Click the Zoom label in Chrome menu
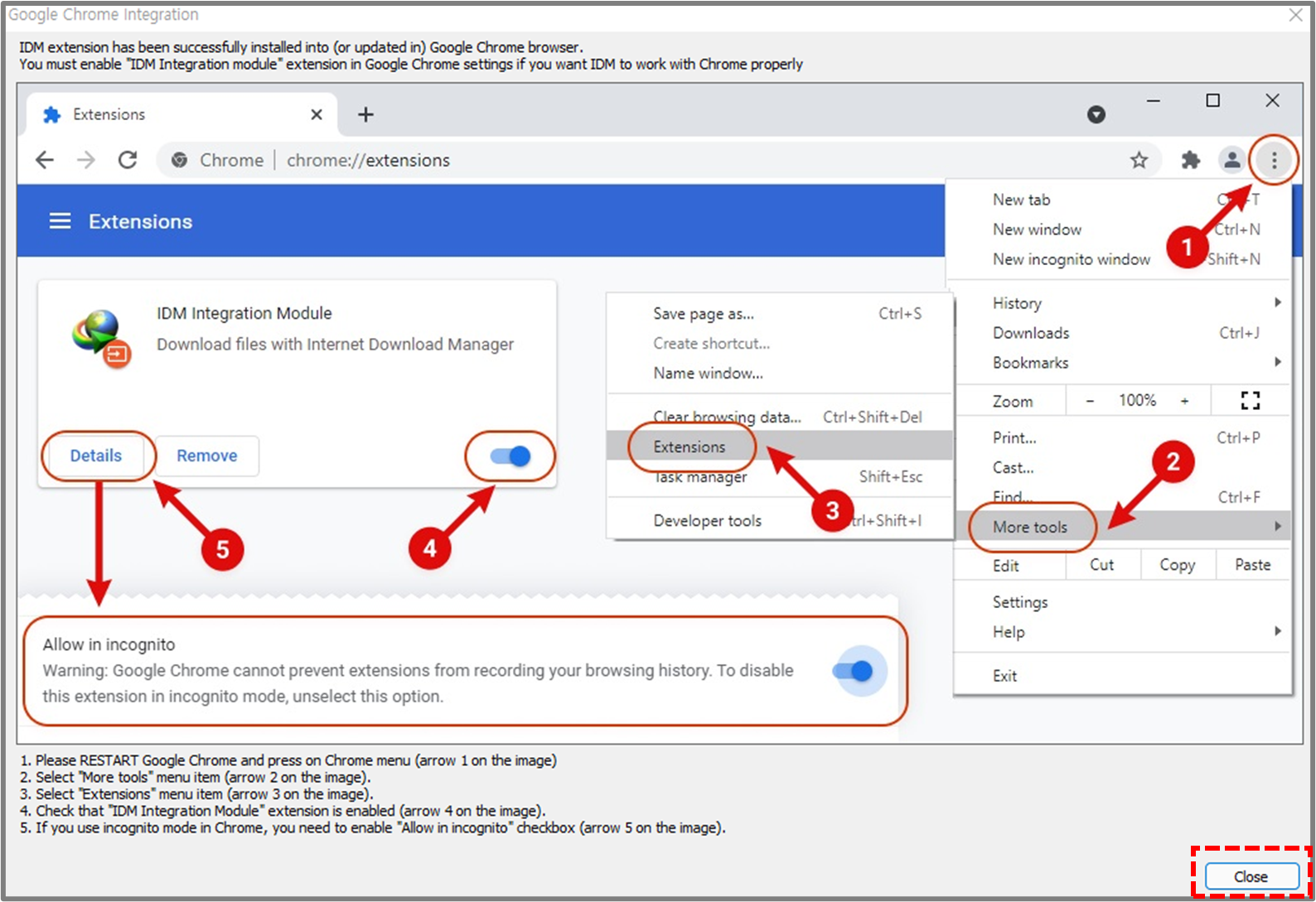1316x902 pixels. click(x=1013, y=402)
